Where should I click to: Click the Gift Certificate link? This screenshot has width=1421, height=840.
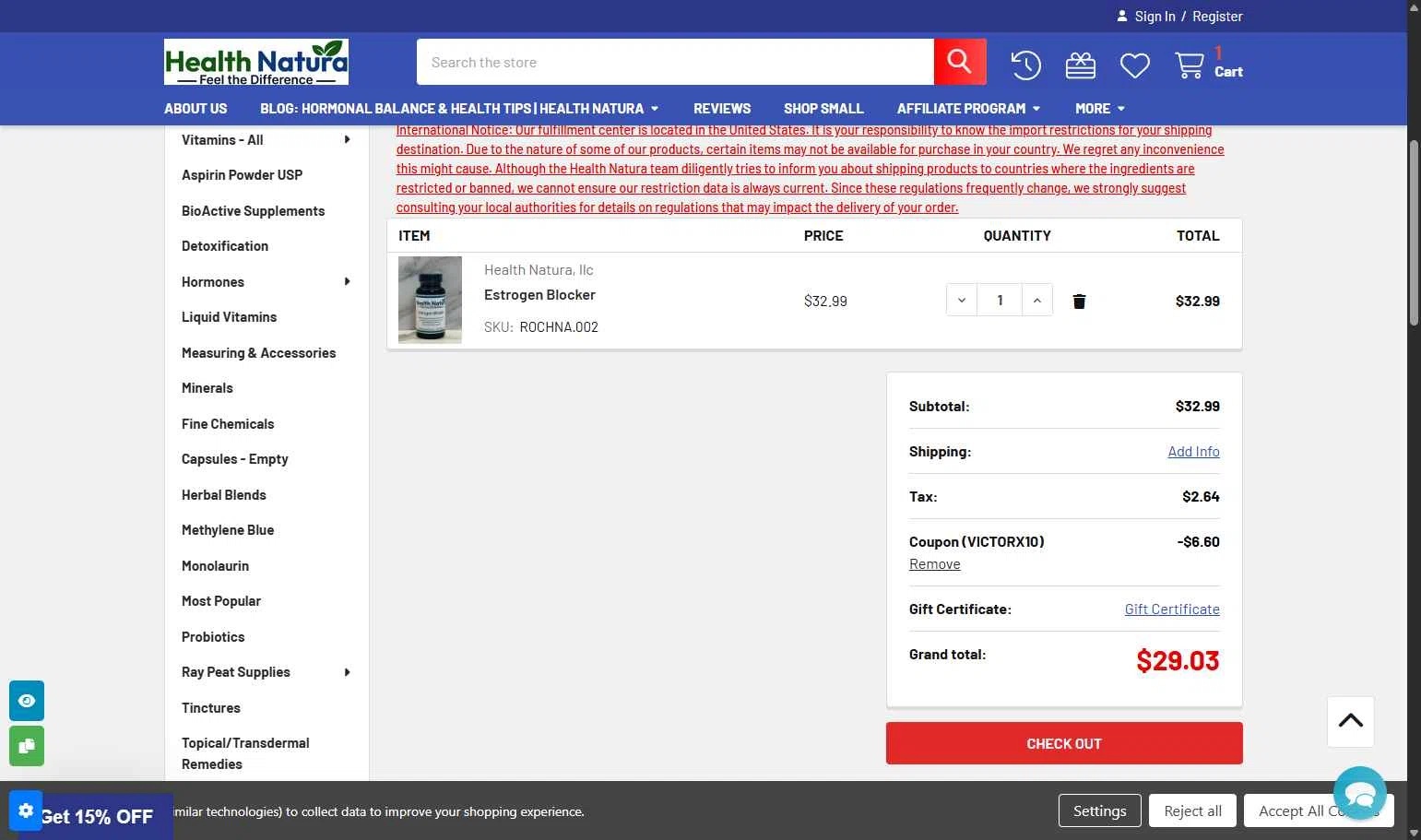[x=1172, y=609]
